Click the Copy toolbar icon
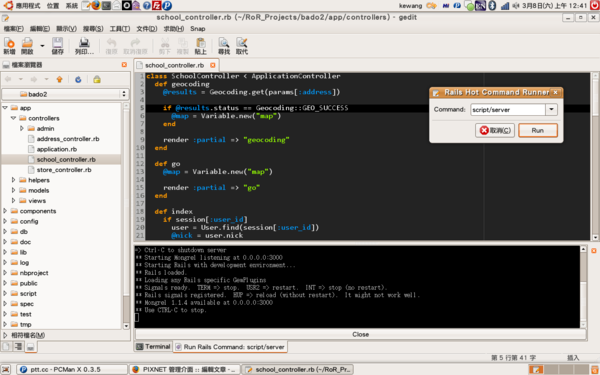The image size is (600, 375). (183, 46)
